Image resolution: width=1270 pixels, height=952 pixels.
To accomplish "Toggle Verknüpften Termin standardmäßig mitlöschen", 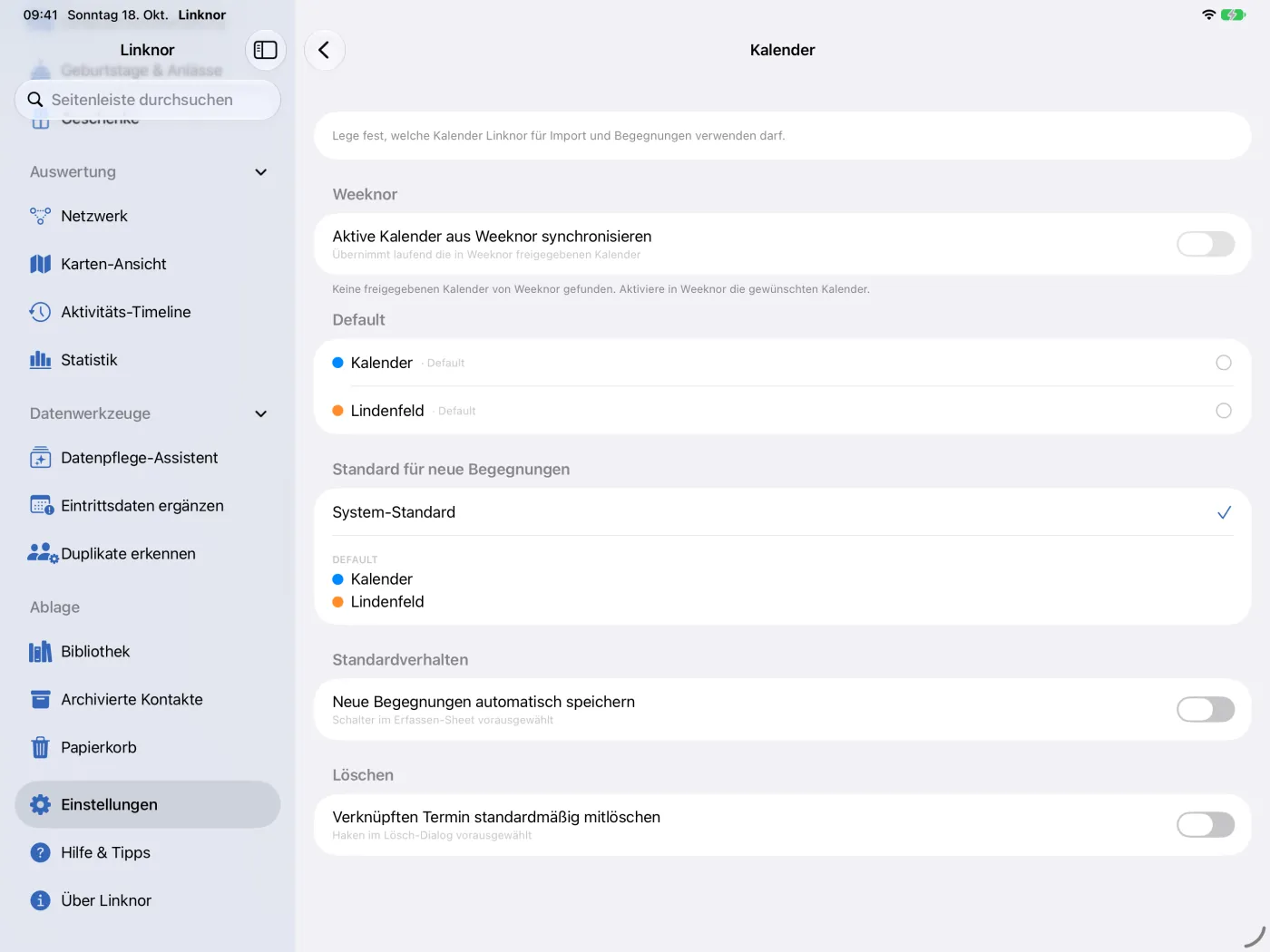I will point(1206,824).
